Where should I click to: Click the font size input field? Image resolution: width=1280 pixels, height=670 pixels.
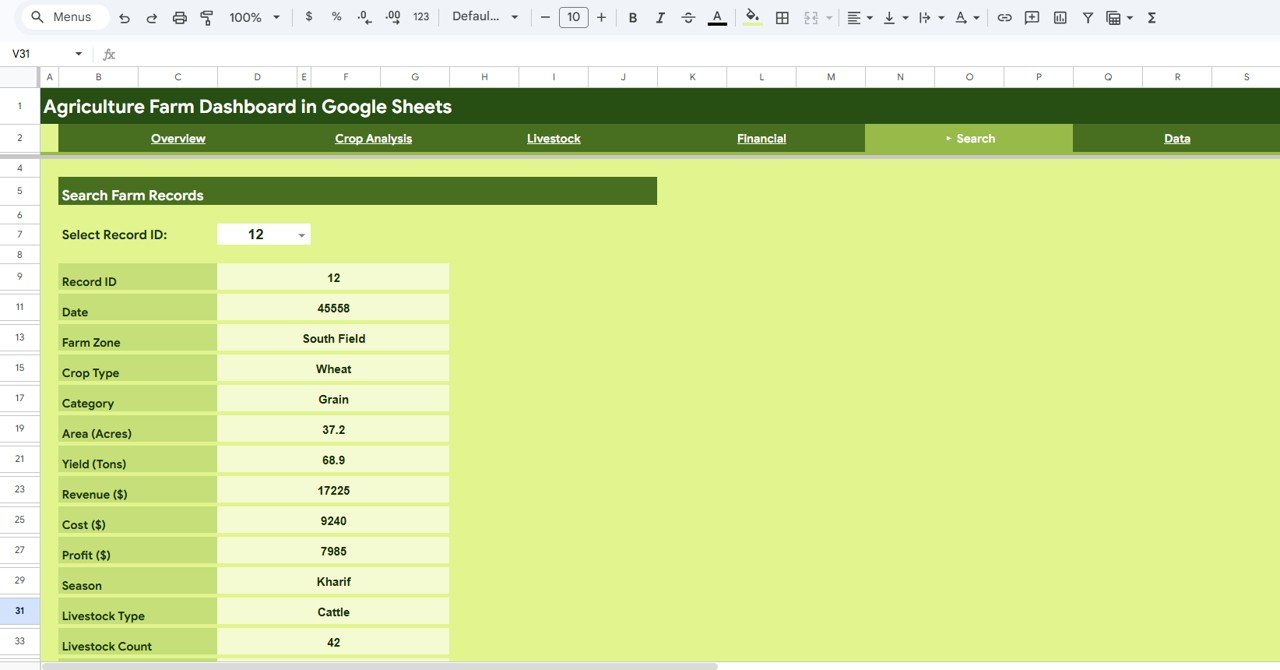pos(573,17)
